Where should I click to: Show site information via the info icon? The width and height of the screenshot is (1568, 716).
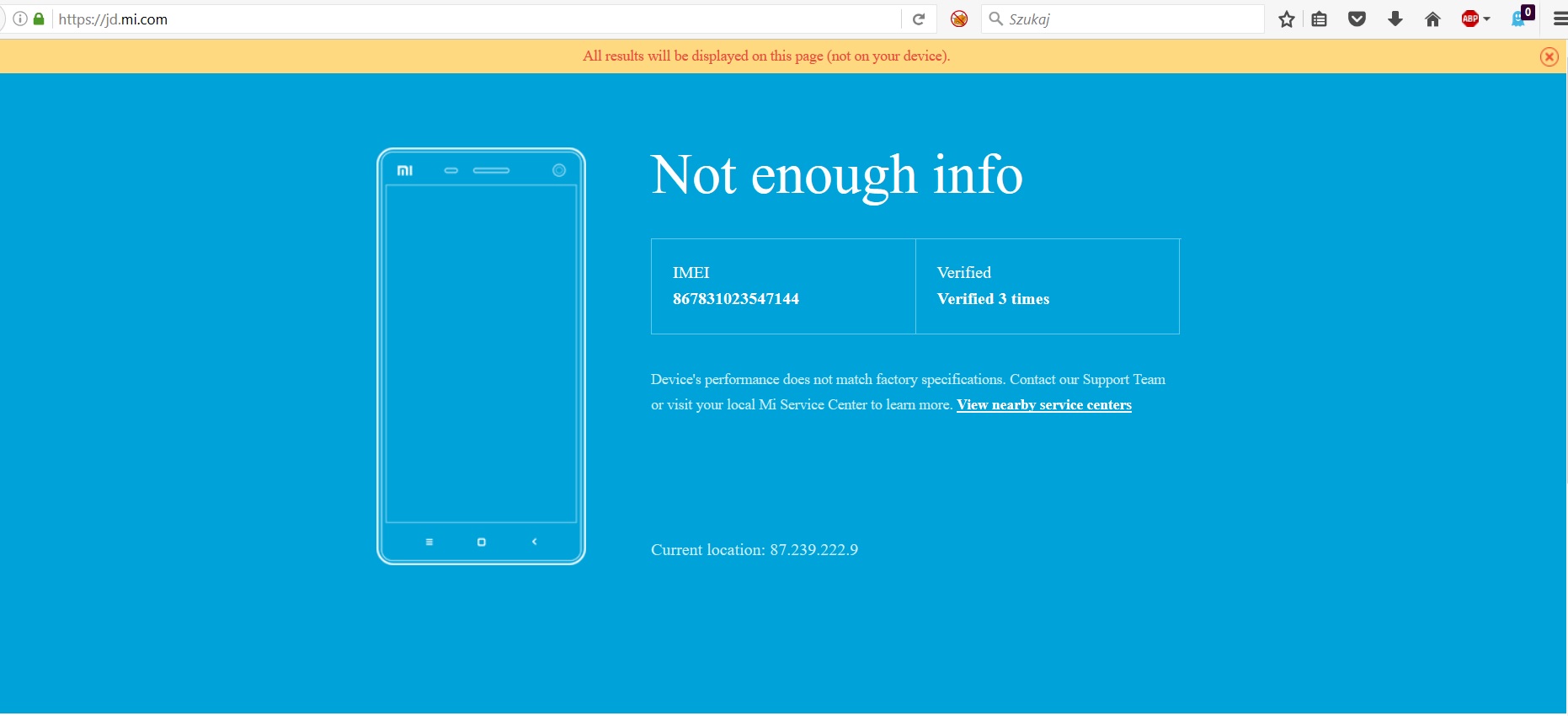[20, 19]
